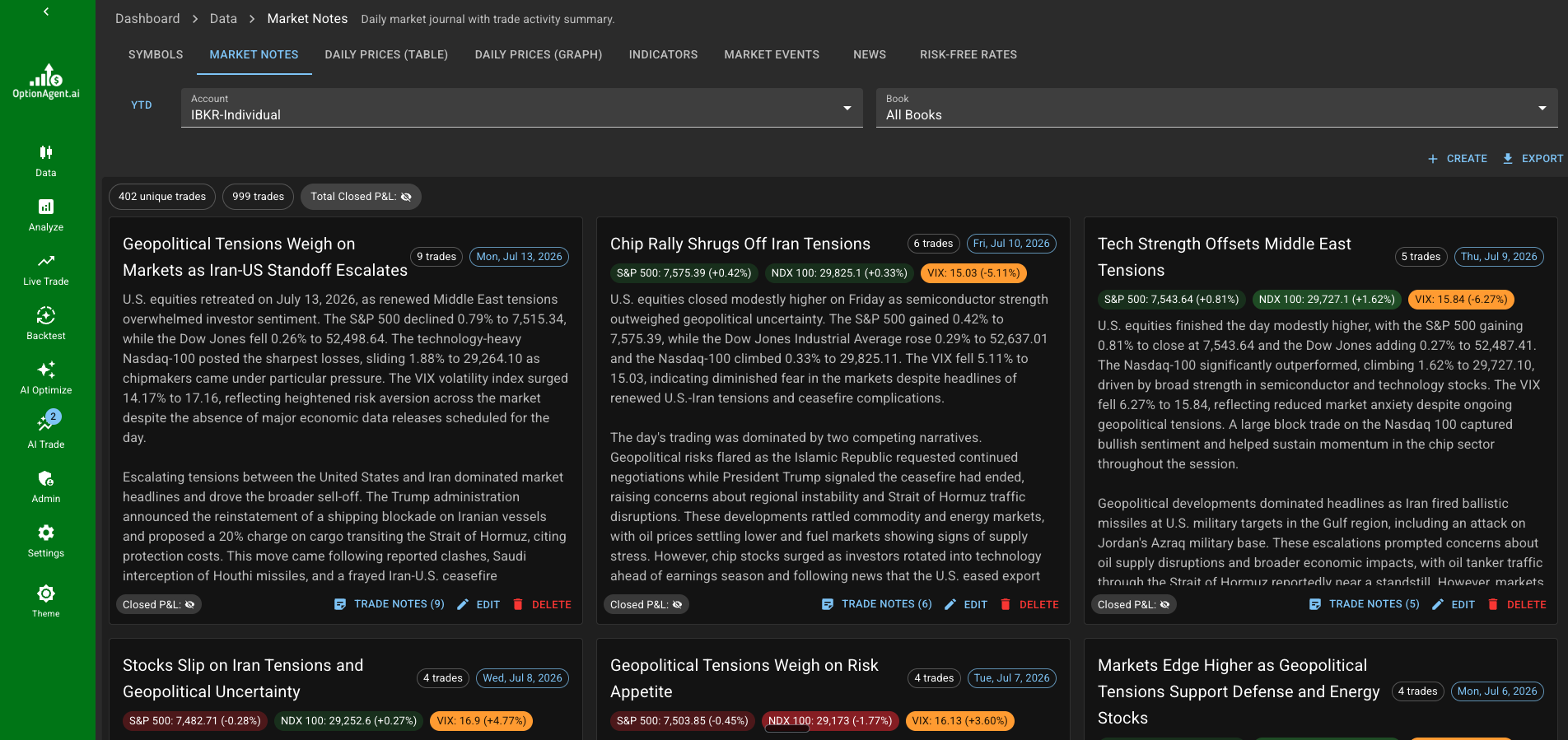
Task: Click the edit pencil icon on Jul 13 card
Action: click(x=463, y=604)
